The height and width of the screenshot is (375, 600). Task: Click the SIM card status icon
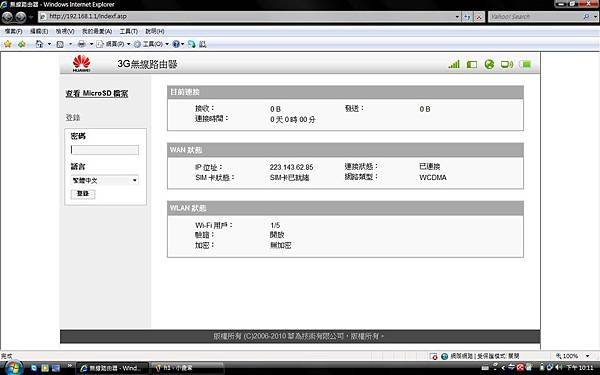tap(472, 65)
